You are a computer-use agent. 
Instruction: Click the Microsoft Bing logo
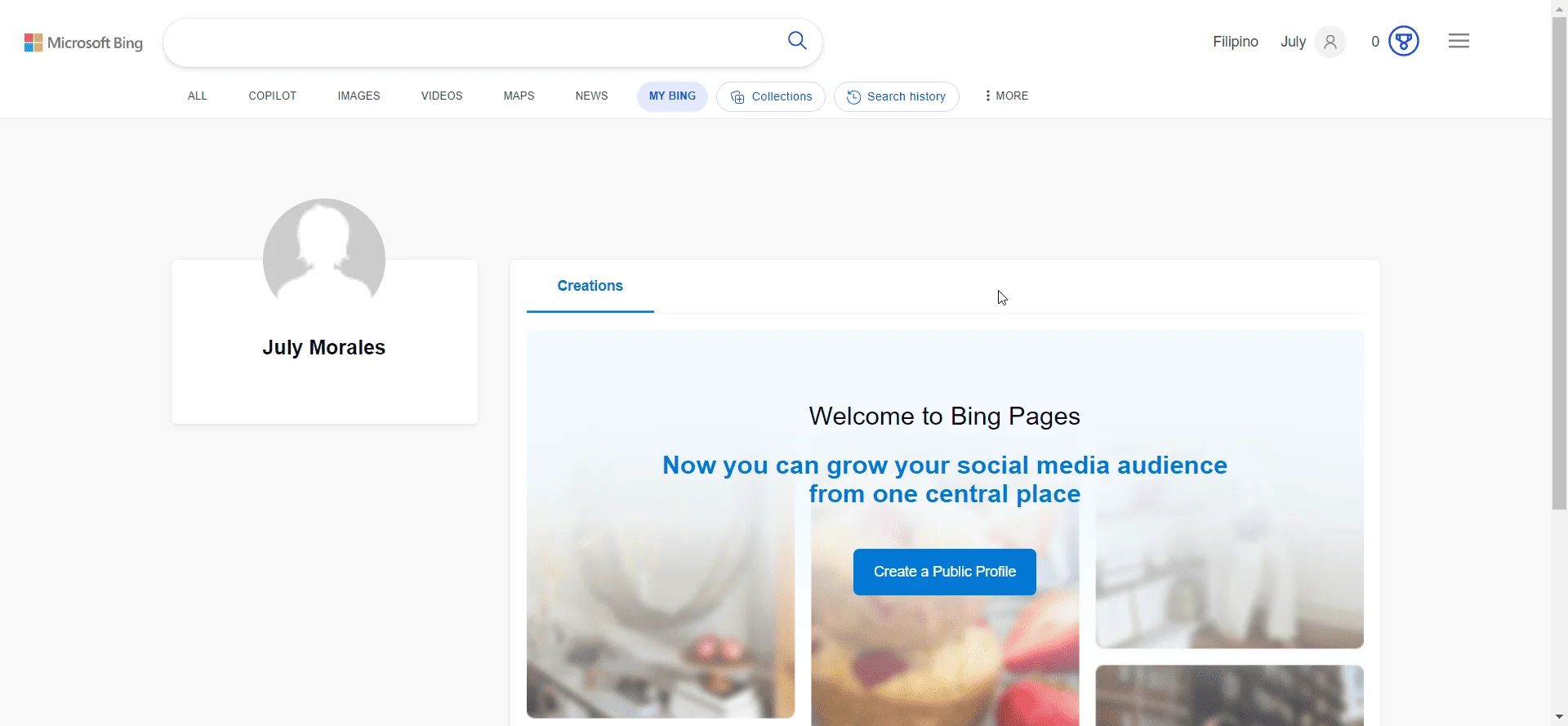point(83,42)
